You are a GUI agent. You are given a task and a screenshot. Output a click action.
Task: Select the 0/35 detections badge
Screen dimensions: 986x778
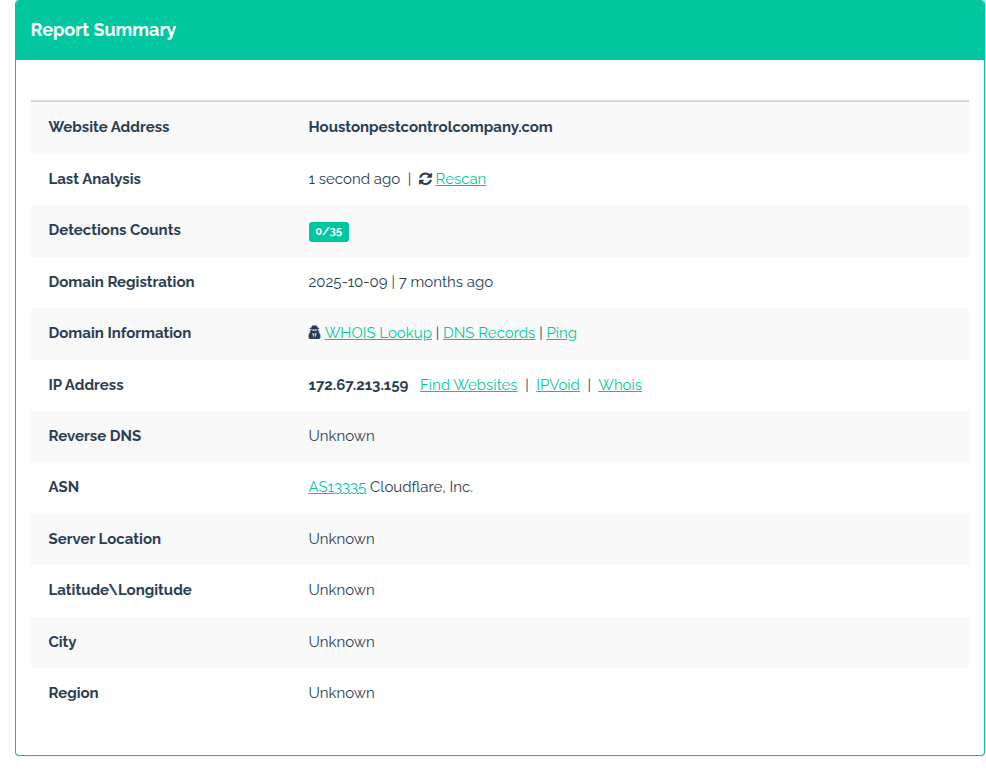(328, 231)
